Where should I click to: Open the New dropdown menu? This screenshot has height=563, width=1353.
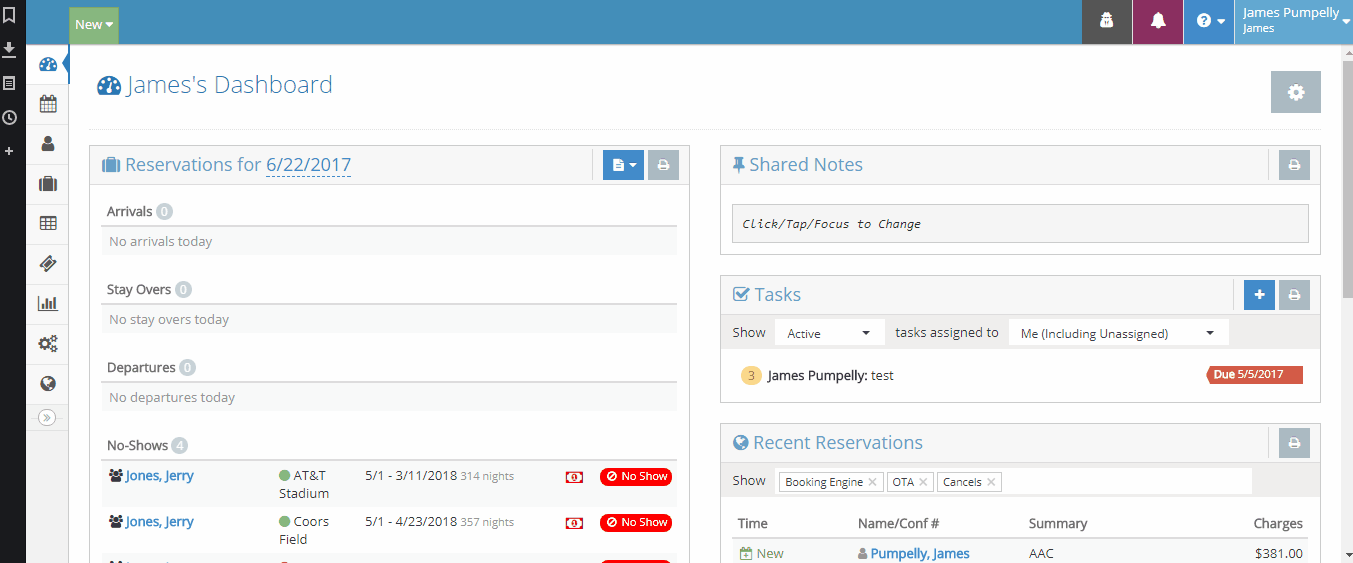coord(94,25)
